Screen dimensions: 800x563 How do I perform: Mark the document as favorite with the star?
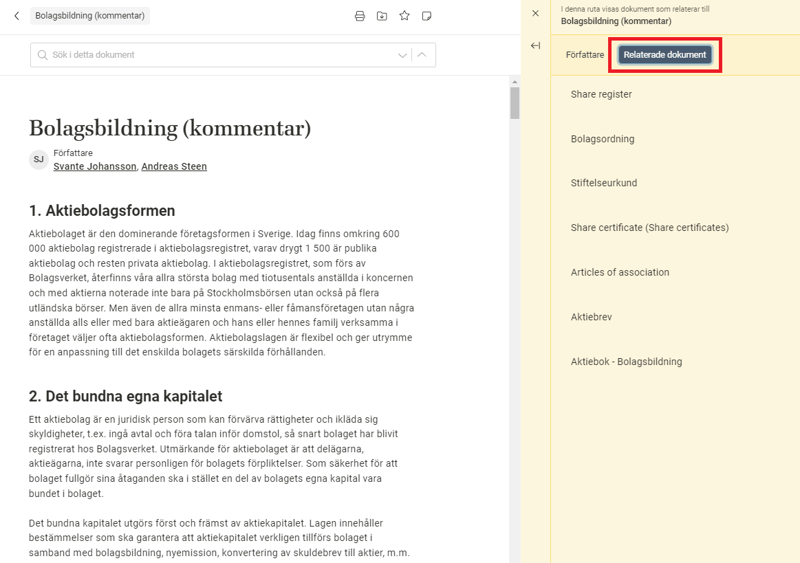pyautogui.click(x=404, y=16)
